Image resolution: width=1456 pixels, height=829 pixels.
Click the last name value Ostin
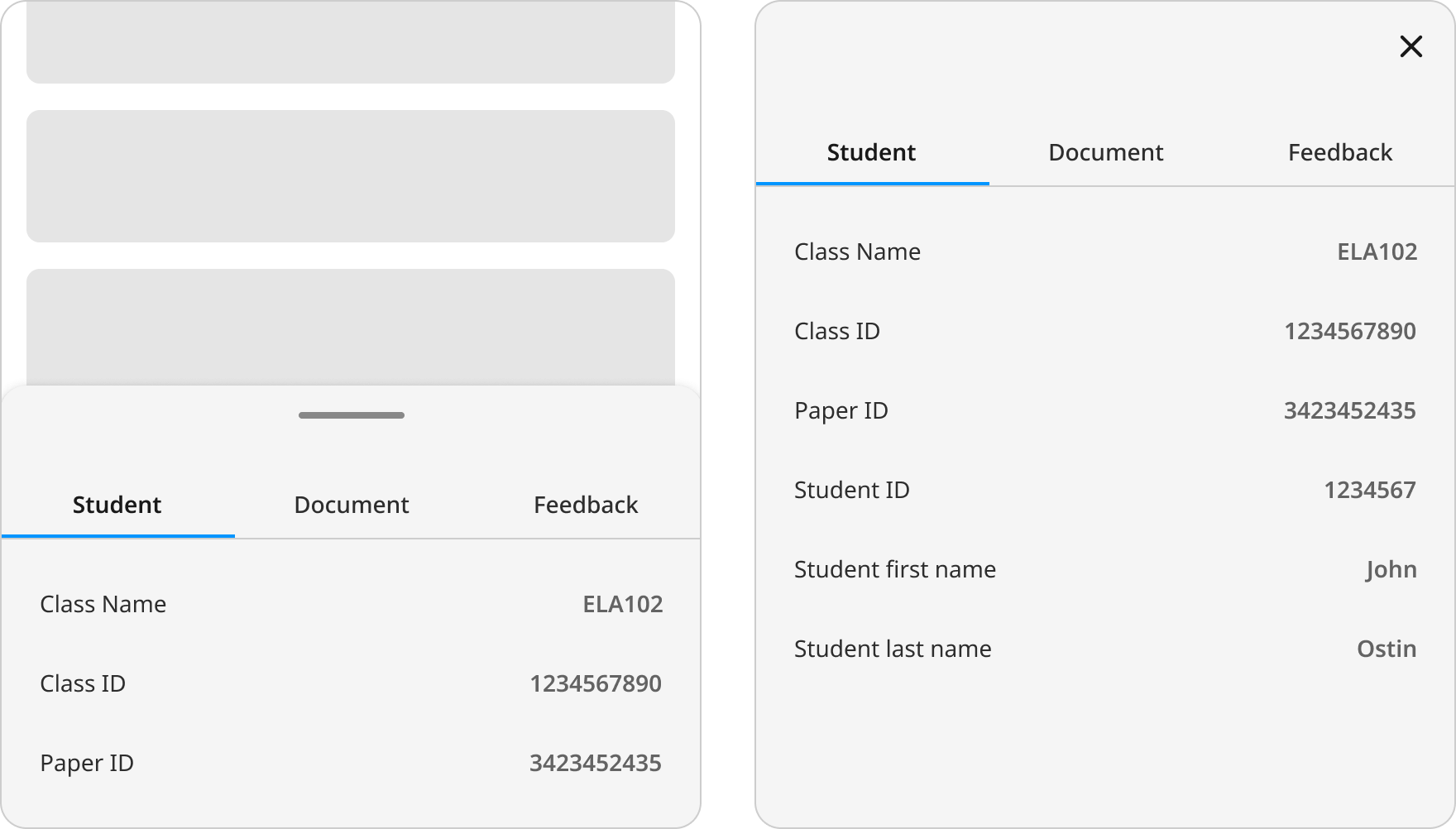pyautogui.click(x=1387, y=649)
